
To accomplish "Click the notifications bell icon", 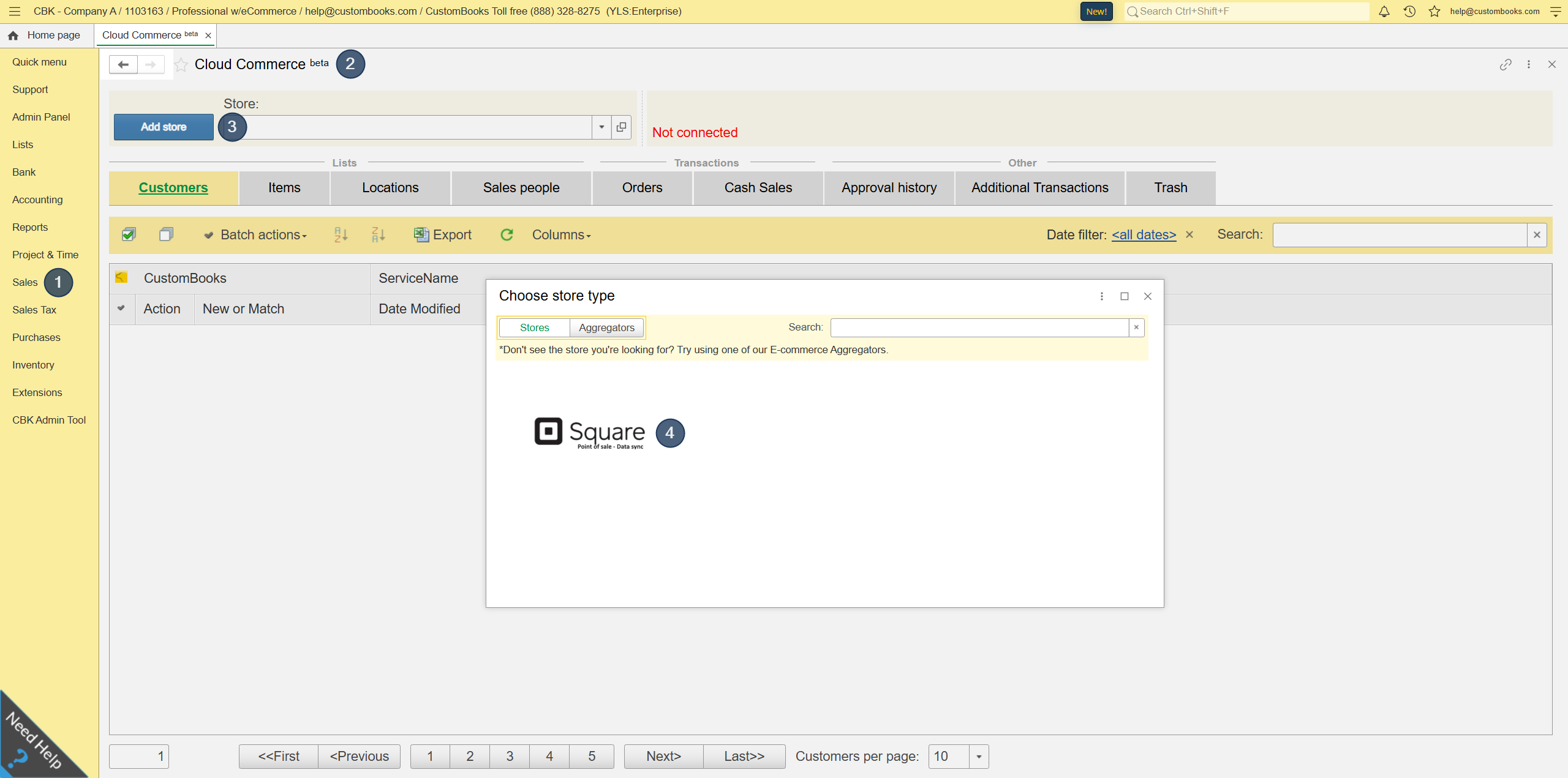I will click(1384, 11).
